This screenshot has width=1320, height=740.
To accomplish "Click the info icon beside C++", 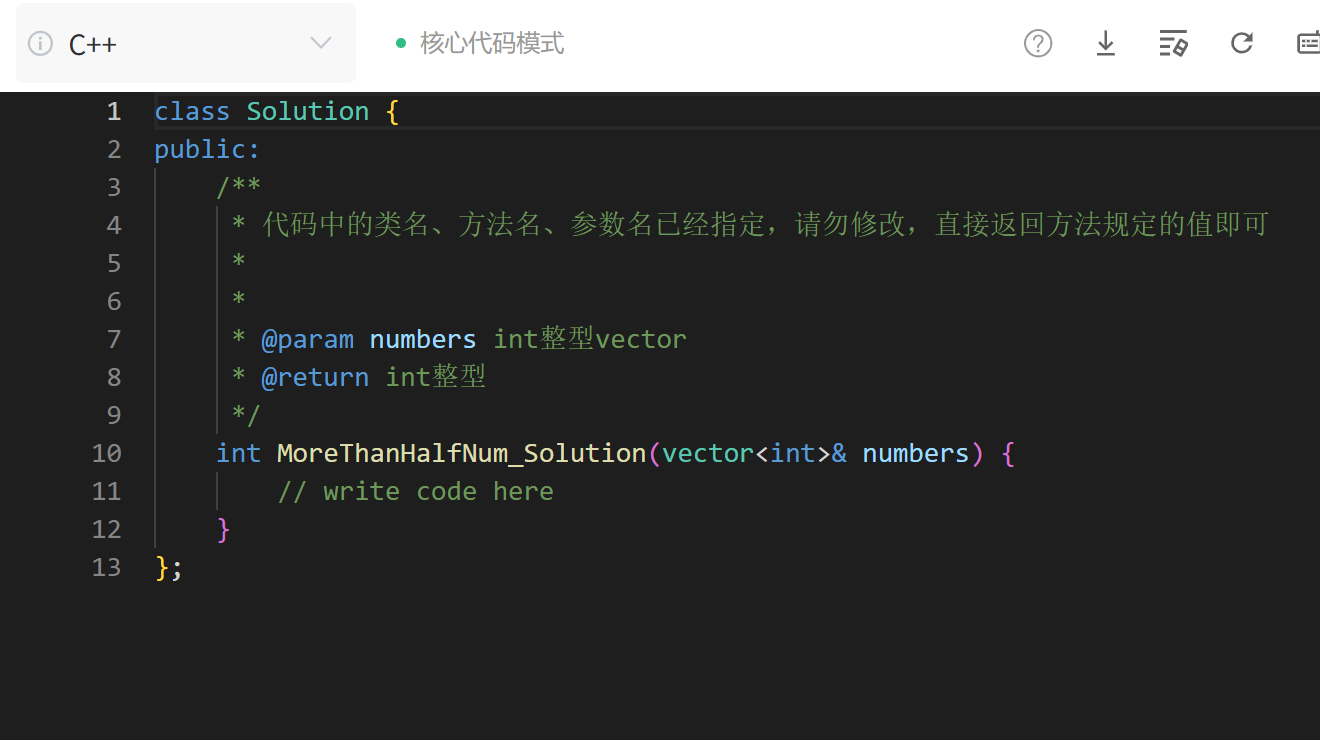I will tap(40, 43).
